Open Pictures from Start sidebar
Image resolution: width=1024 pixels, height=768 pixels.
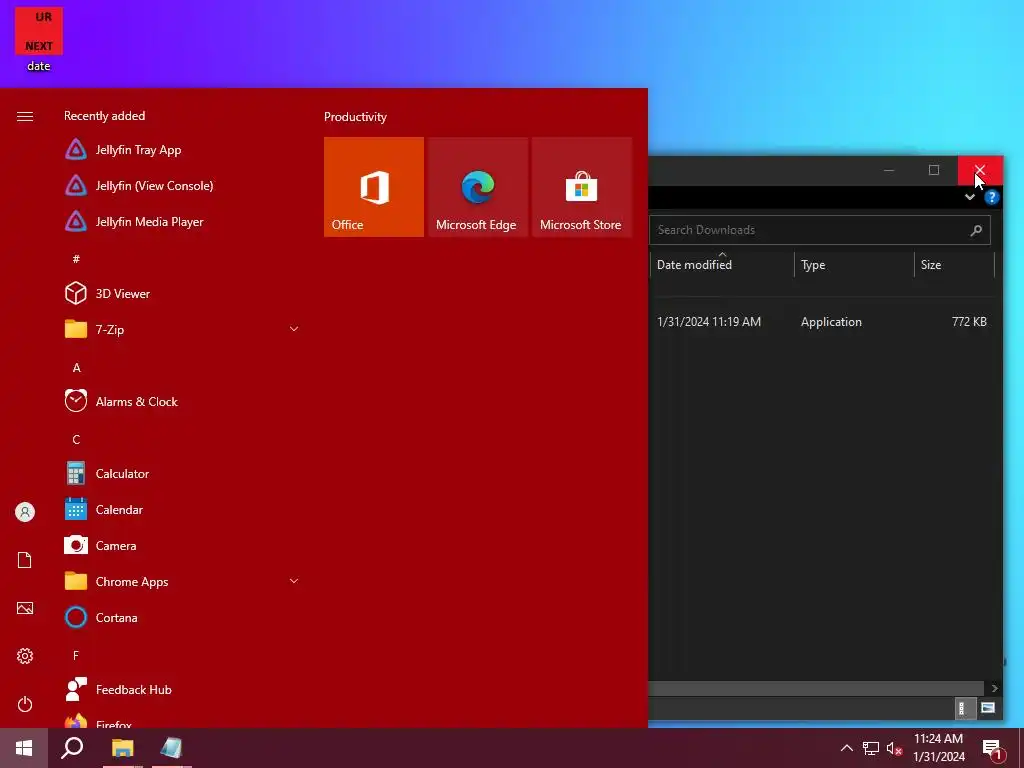coord(25,608)
